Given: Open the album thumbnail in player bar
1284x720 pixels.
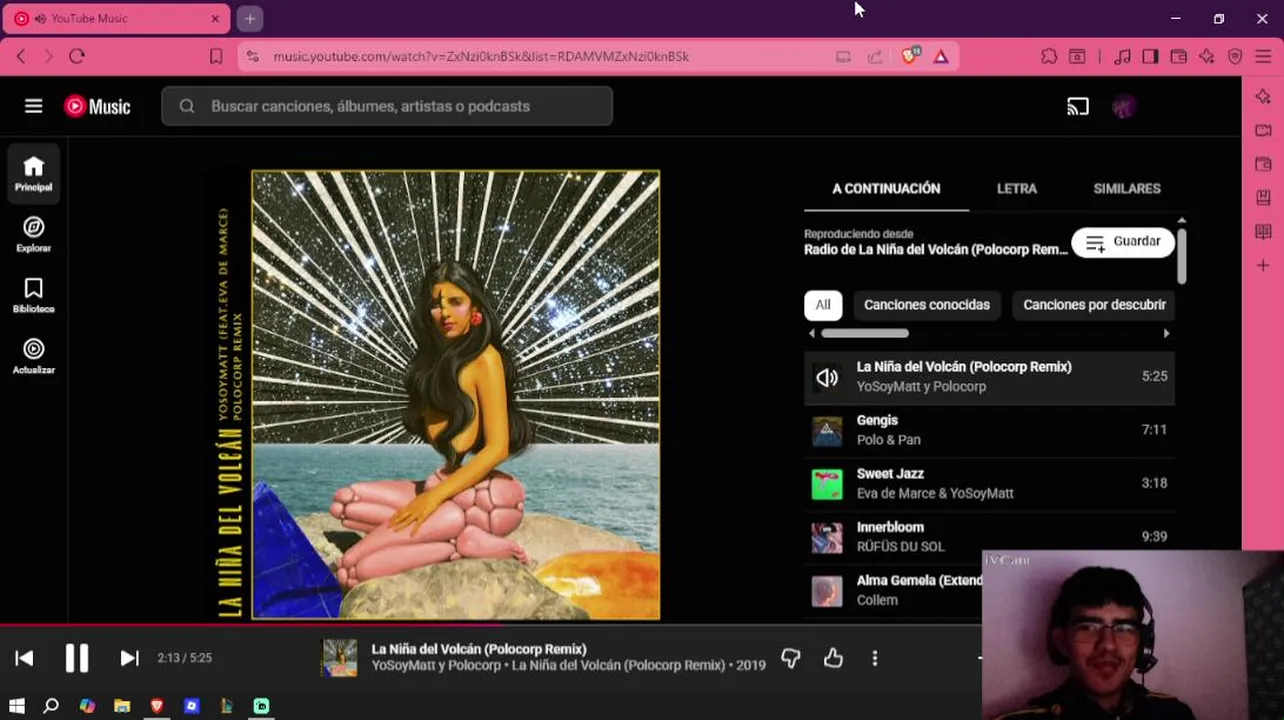Looking at the screenshot, I should (339, 658).
